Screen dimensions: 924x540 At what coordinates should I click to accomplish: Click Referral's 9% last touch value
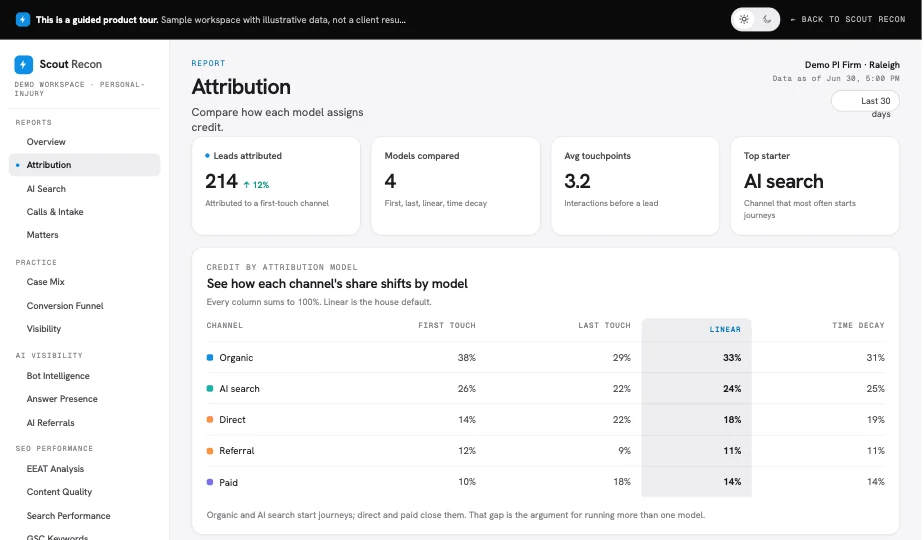tap(625, 451)
